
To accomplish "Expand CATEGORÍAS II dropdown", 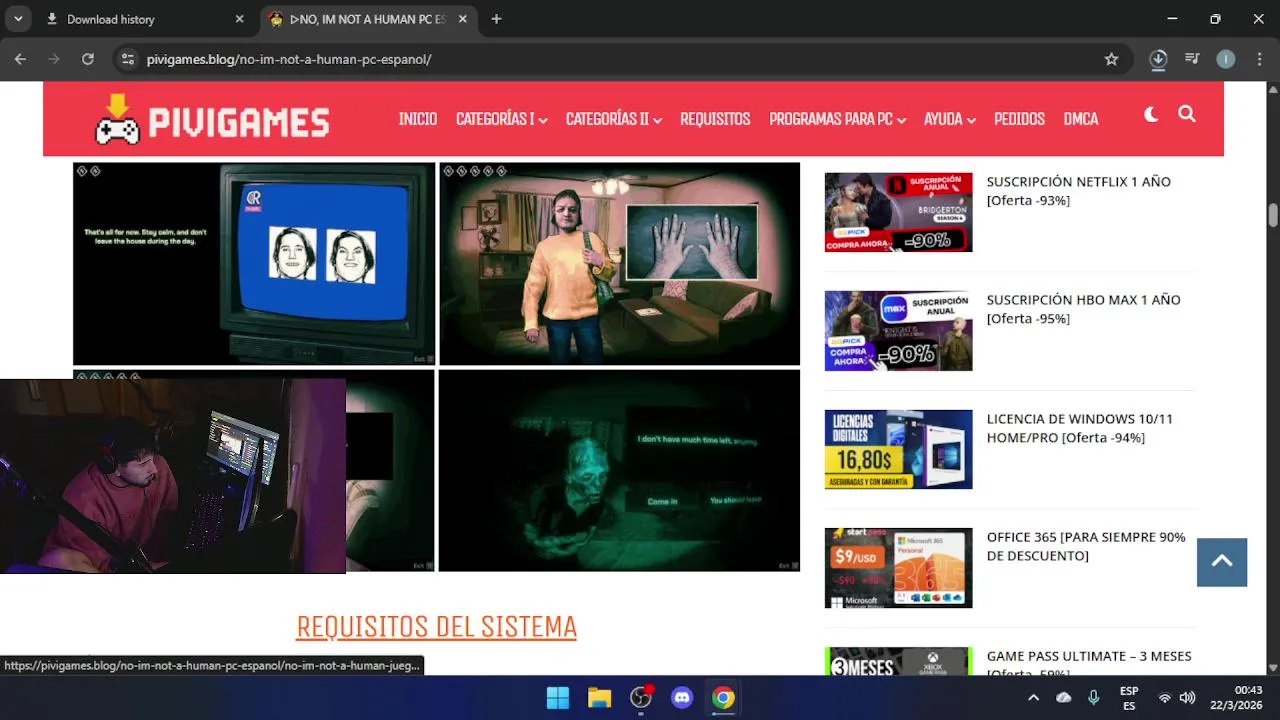I will (613, 119).
